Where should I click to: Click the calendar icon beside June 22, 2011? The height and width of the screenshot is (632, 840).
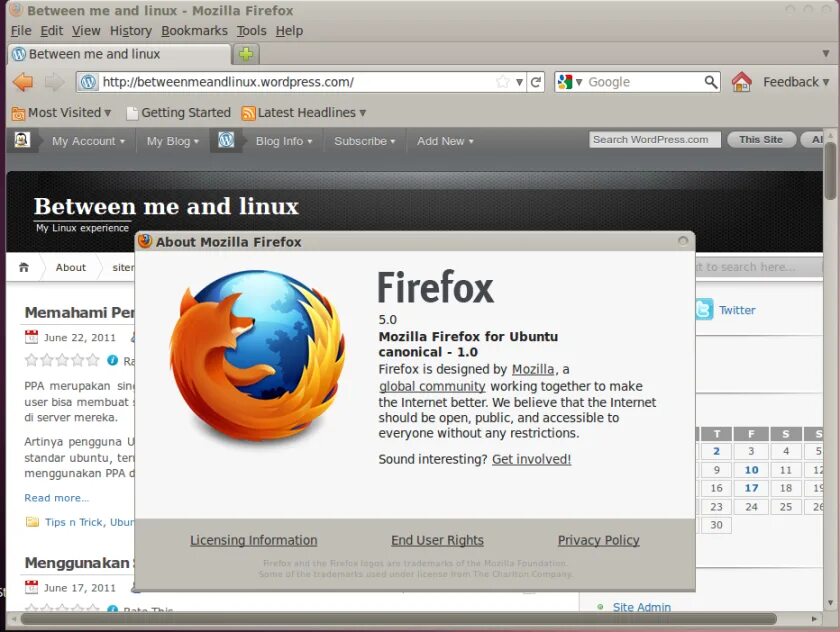click(32, 337)
